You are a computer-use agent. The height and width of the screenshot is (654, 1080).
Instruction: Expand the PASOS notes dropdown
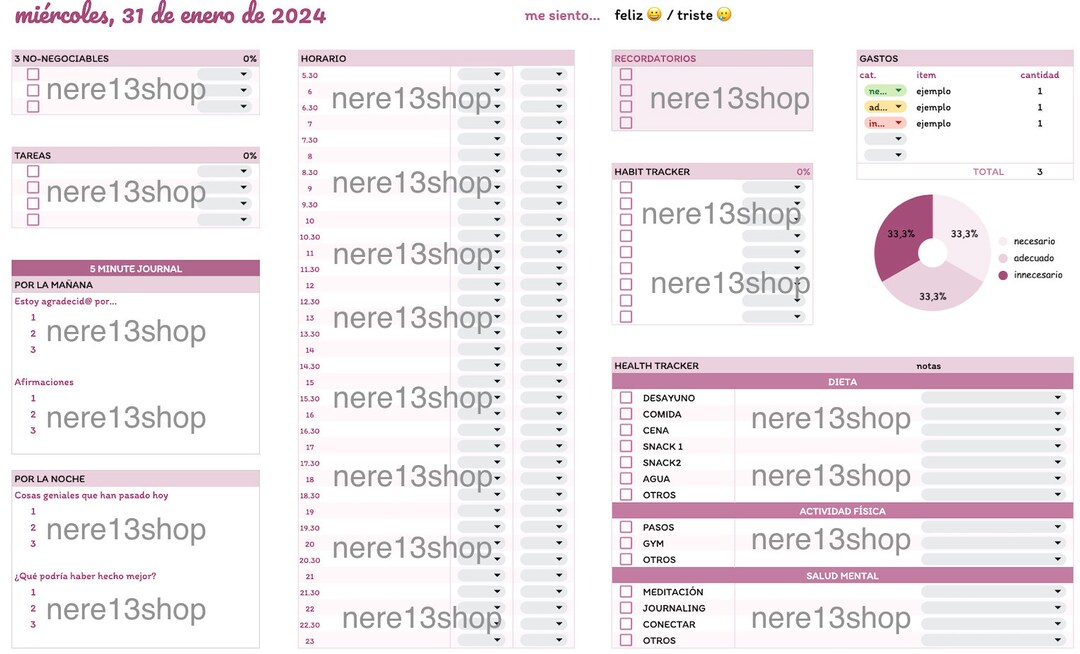click(994, 527)
